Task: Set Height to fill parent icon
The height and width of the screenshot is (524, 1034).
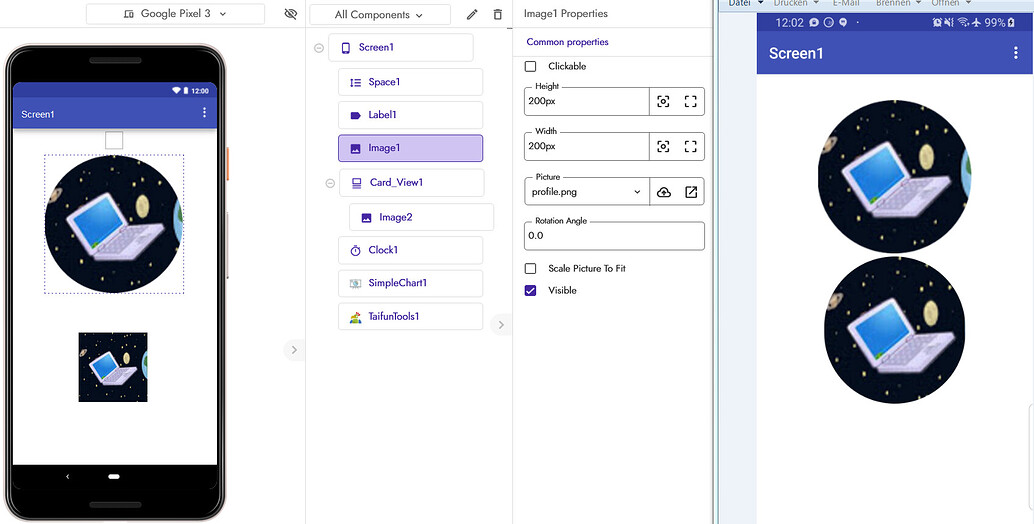Action: point(691,101)
